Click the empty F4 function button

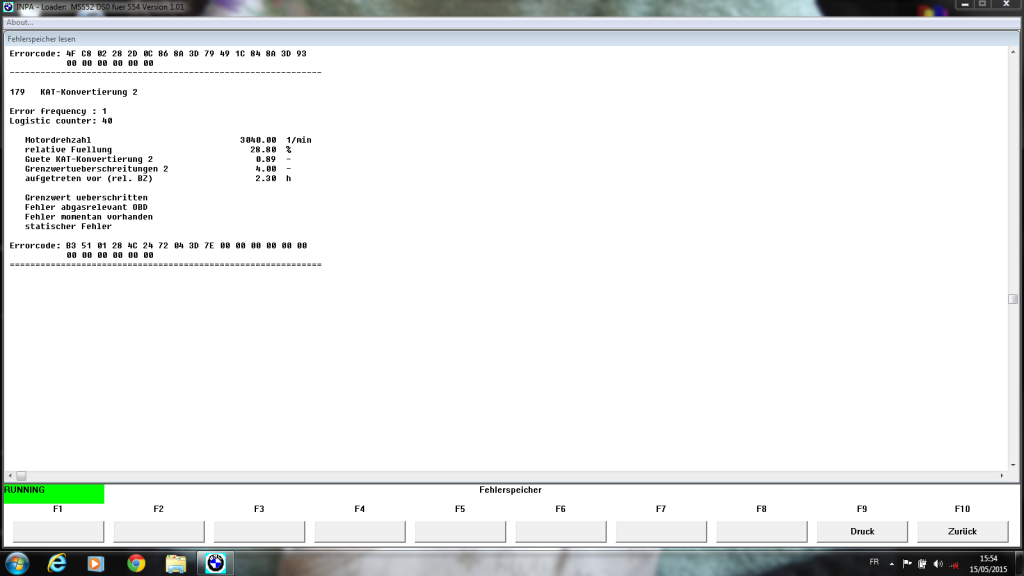360,532
